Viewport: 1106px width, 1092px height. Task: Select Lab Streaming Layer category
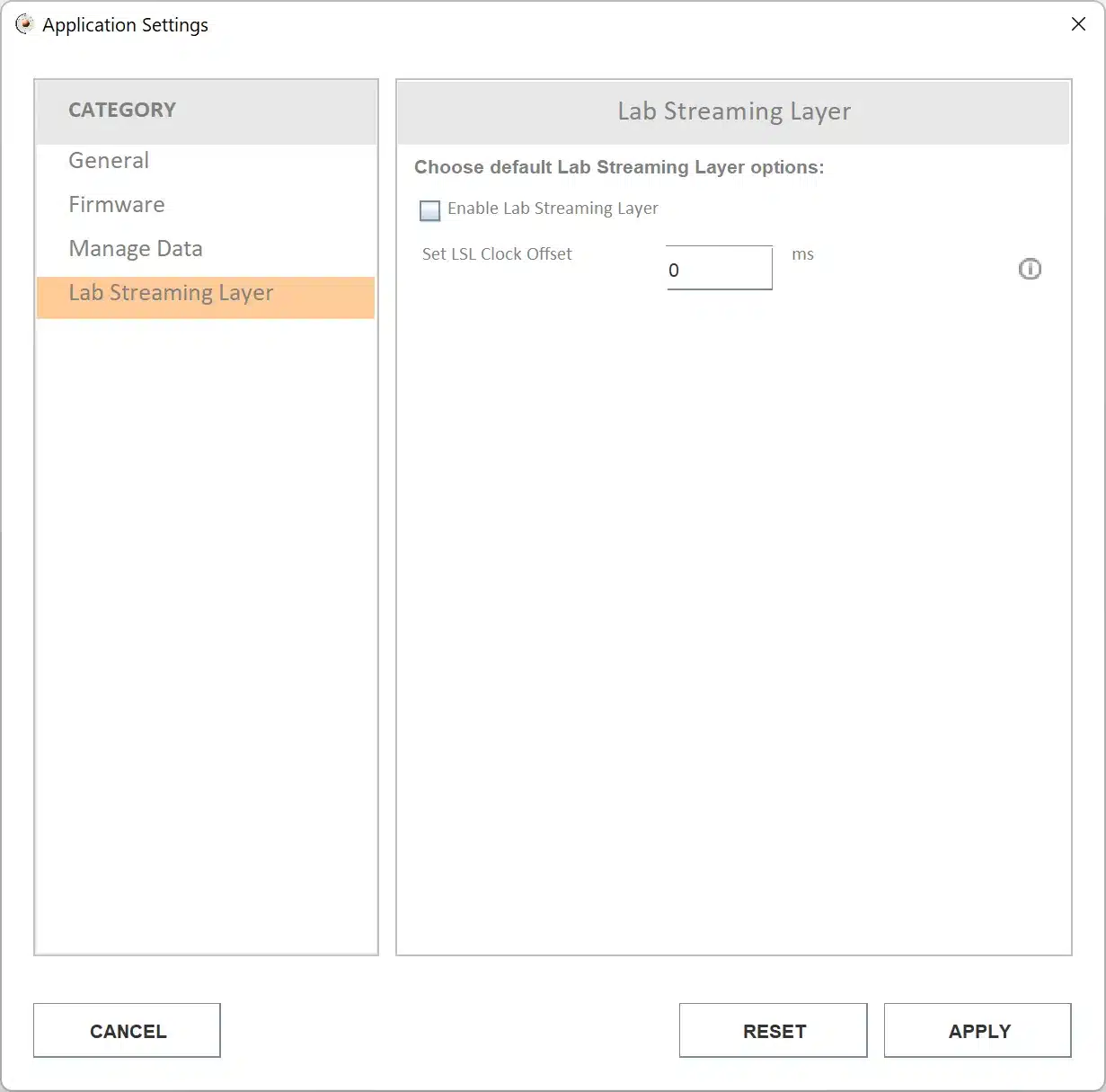point(206,297)
